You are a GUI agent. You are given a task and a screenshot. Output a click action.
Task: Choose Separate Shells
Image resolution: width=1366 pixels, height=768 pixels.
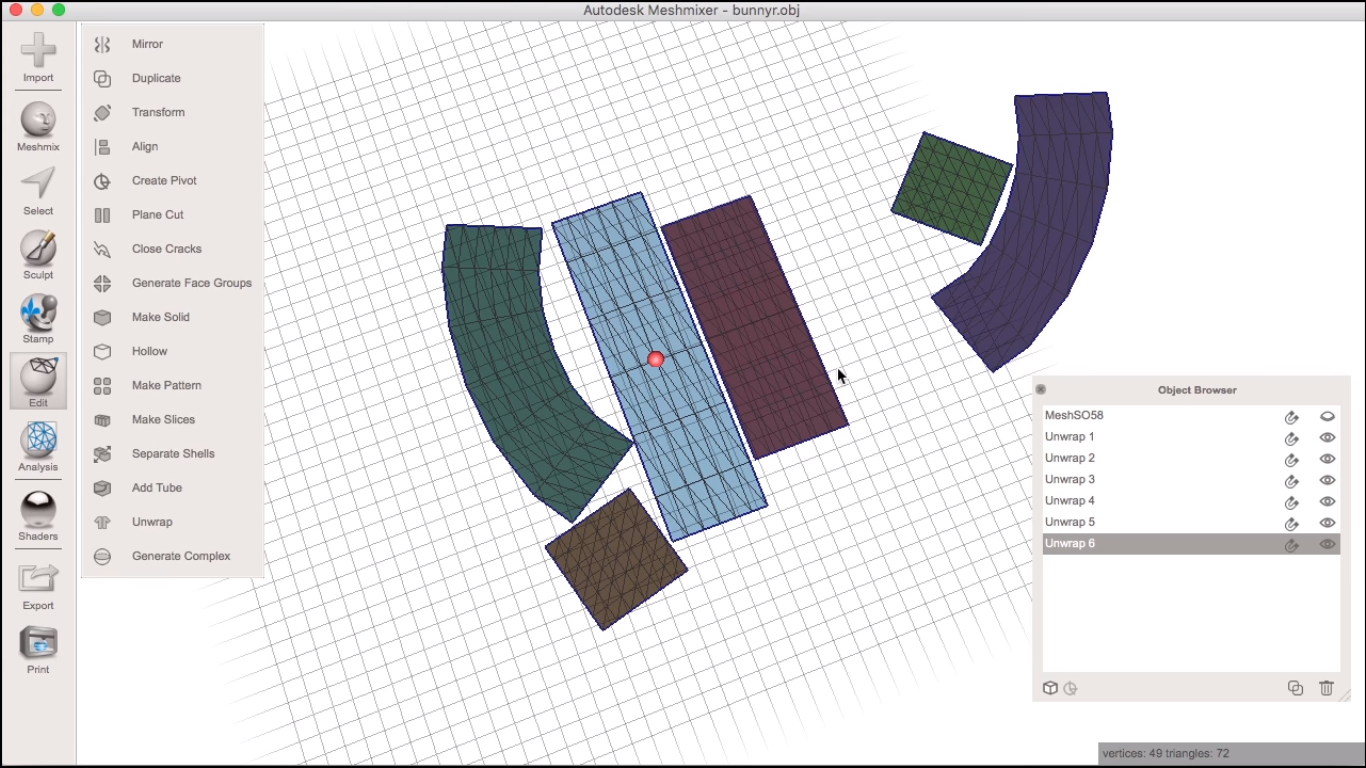tap(172, 453)
